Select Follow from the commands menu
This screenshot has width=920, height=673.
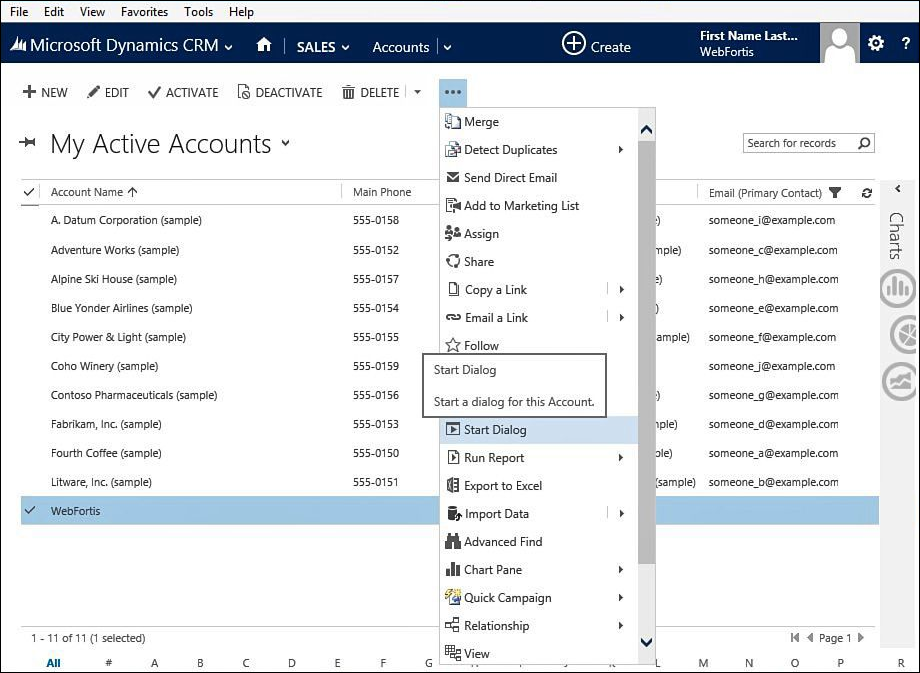click(x=539, y=346)
